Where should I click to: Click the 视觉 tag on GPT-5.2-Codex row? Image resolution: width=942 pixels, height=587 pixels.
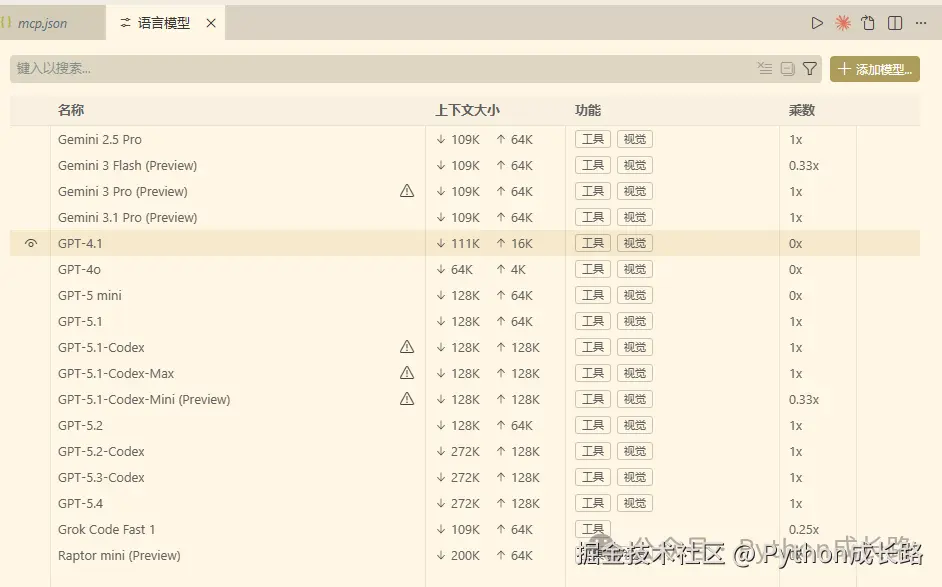coord(635,451)
